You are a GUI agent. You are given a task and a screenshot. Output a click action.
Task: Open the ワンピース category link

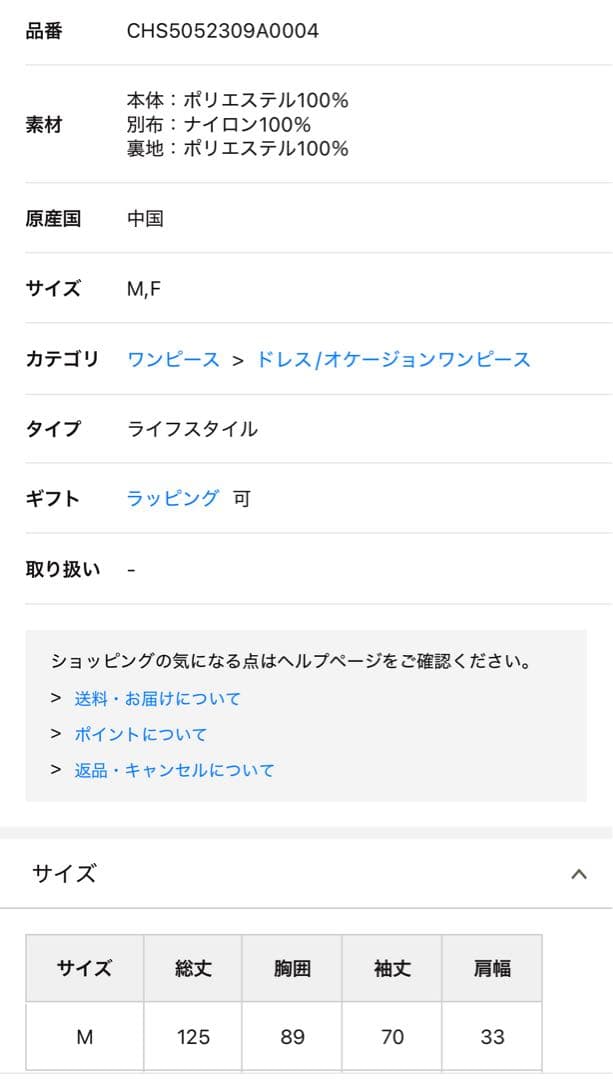click(x=171, y=359)
